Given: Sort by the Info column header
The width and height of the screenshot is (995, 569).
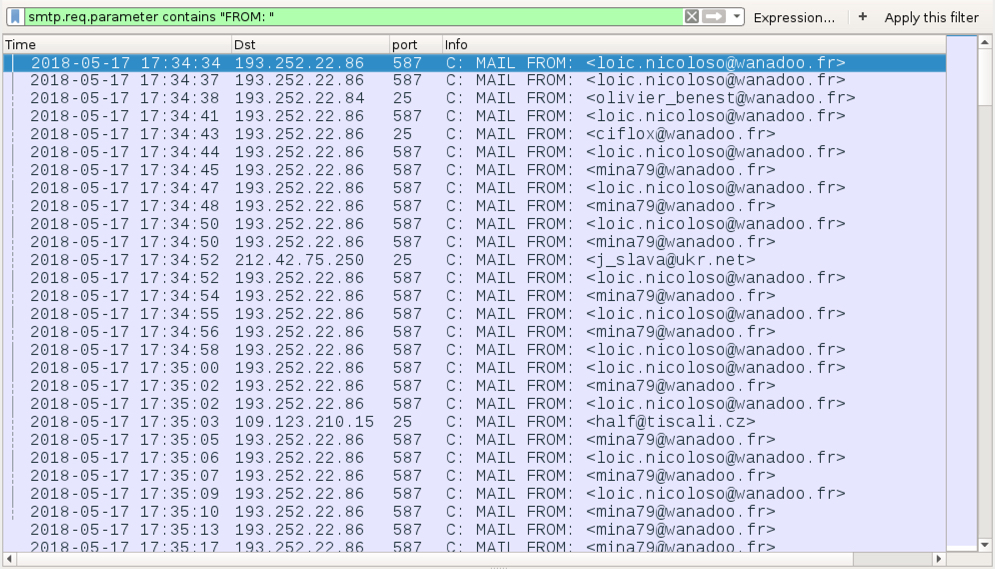Looking at the screenshot, I should (x=694, y=44).
